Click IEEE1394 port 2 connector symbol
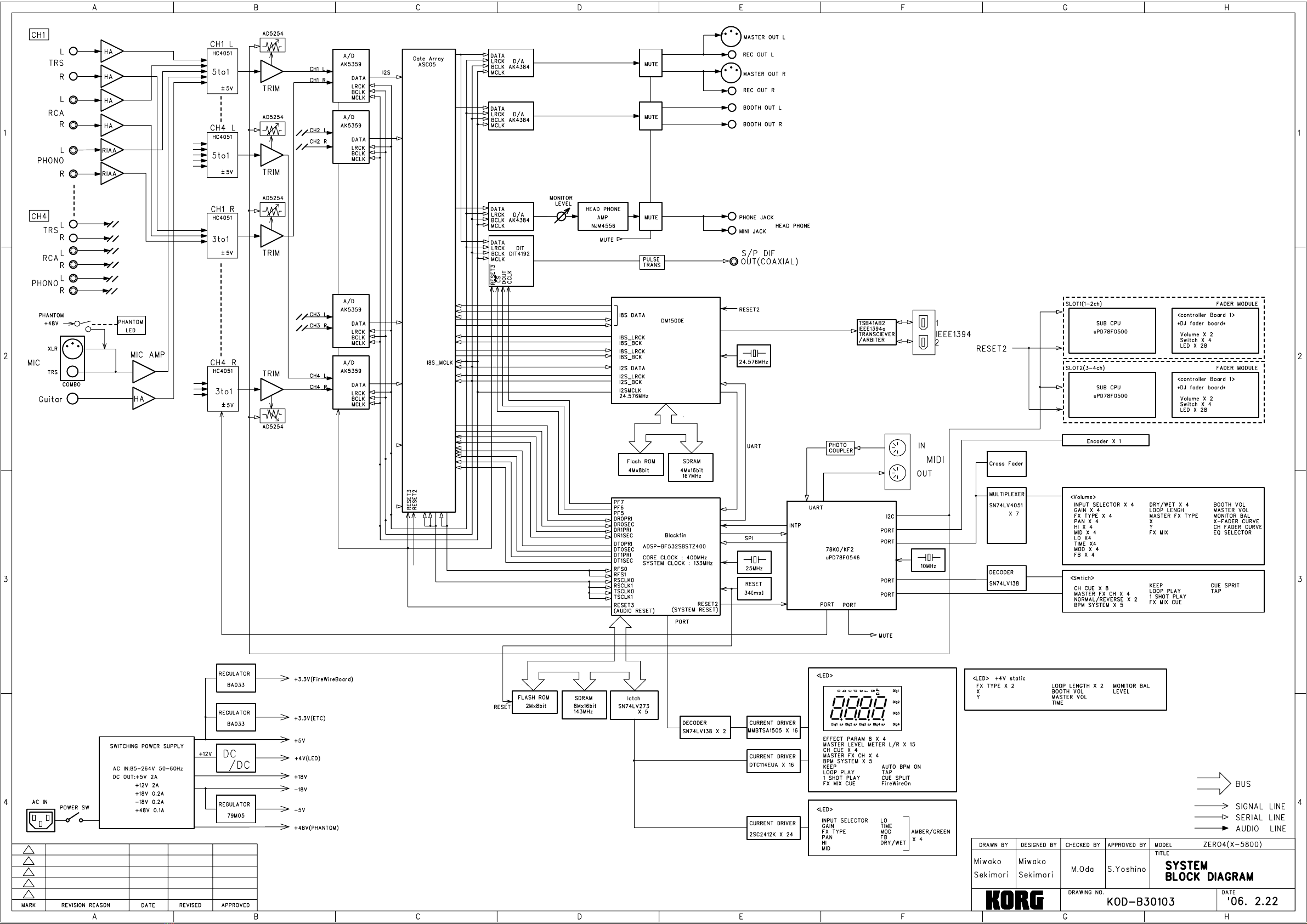Image resolution: width=1307 pixels, height=924 pixels. click(x=923, y=342)
